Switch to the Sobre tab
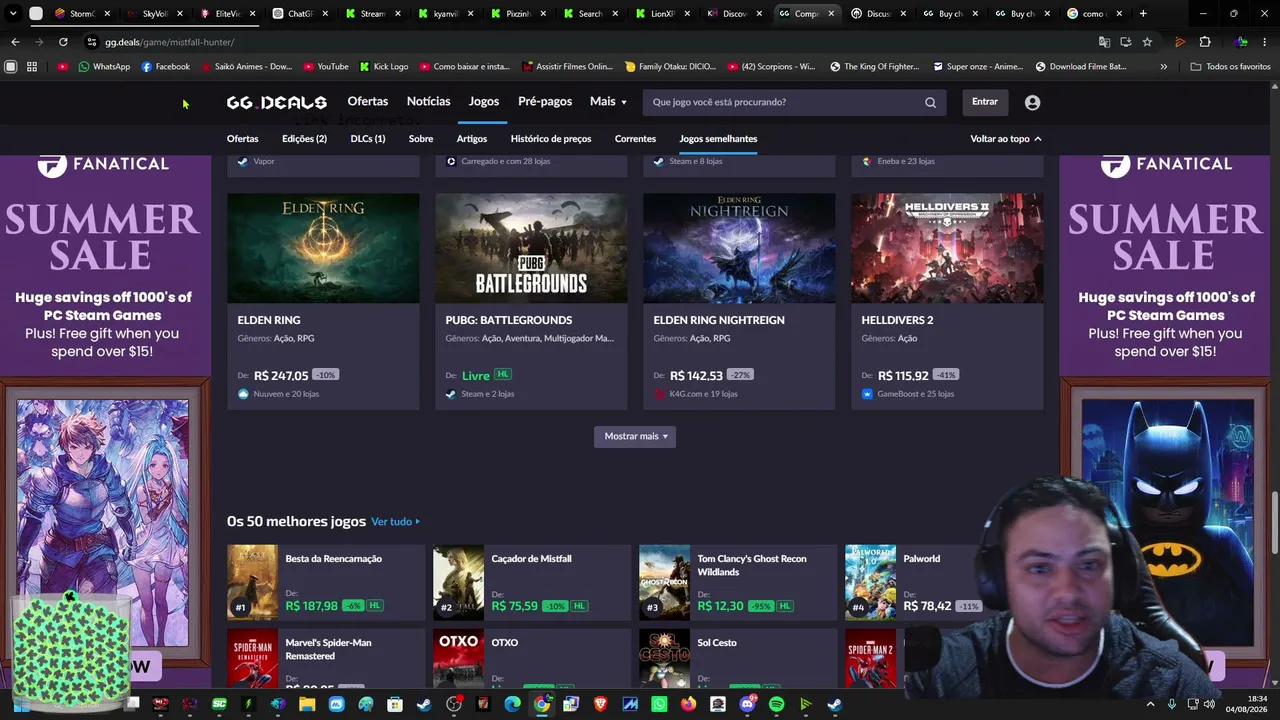1280x720 pixels. (421, 139)
